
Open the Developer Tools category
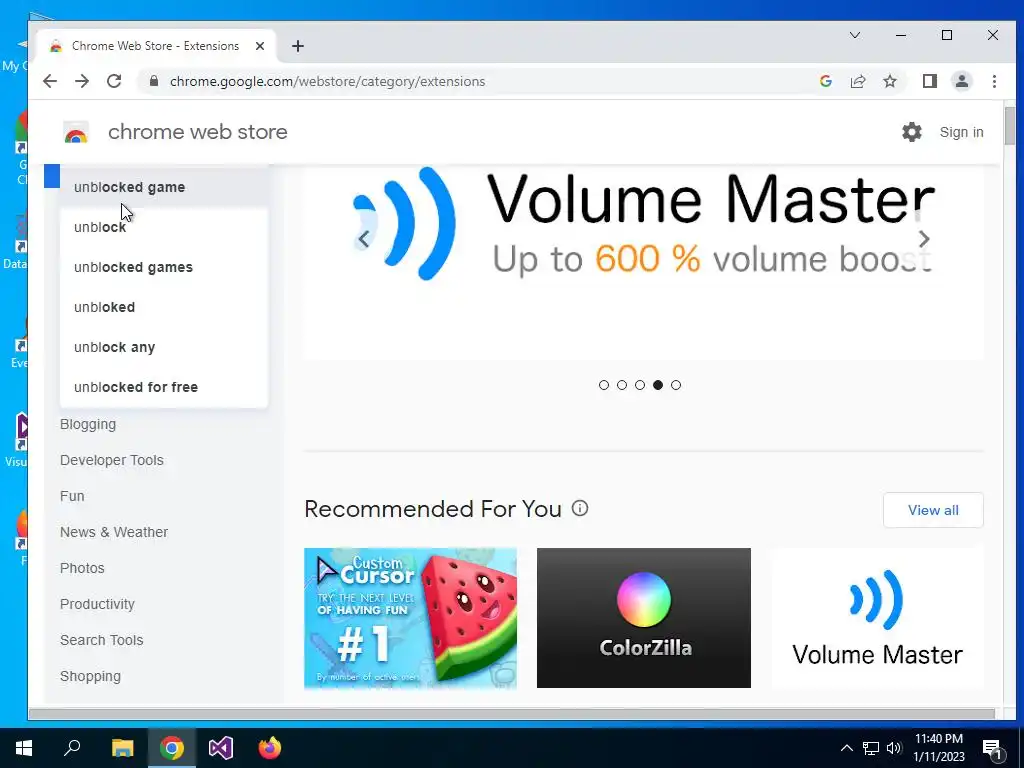click(112, 460)
